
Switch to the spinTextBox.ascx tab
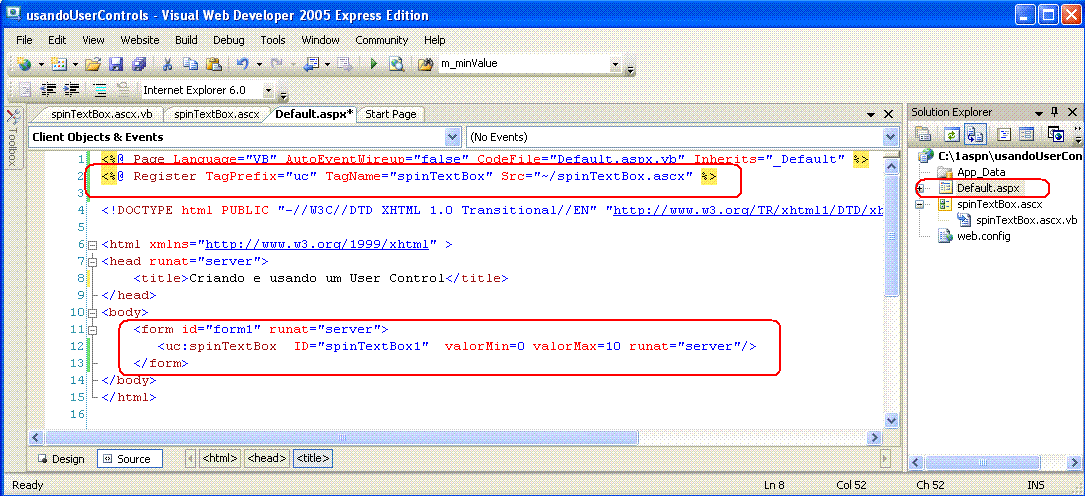[x=217, y=114]
